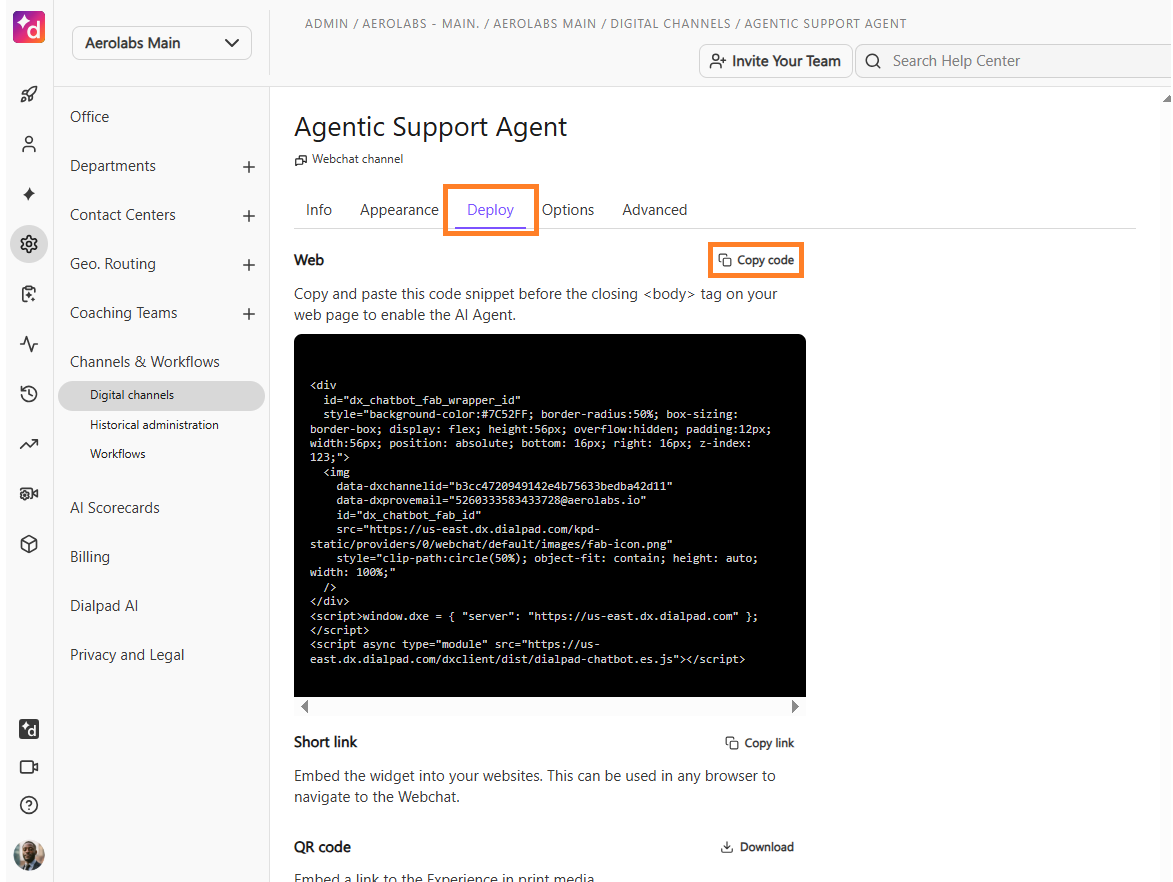Switch to the Appearance tab
This screenshot has height=882, width=1173.
[399, 210]
